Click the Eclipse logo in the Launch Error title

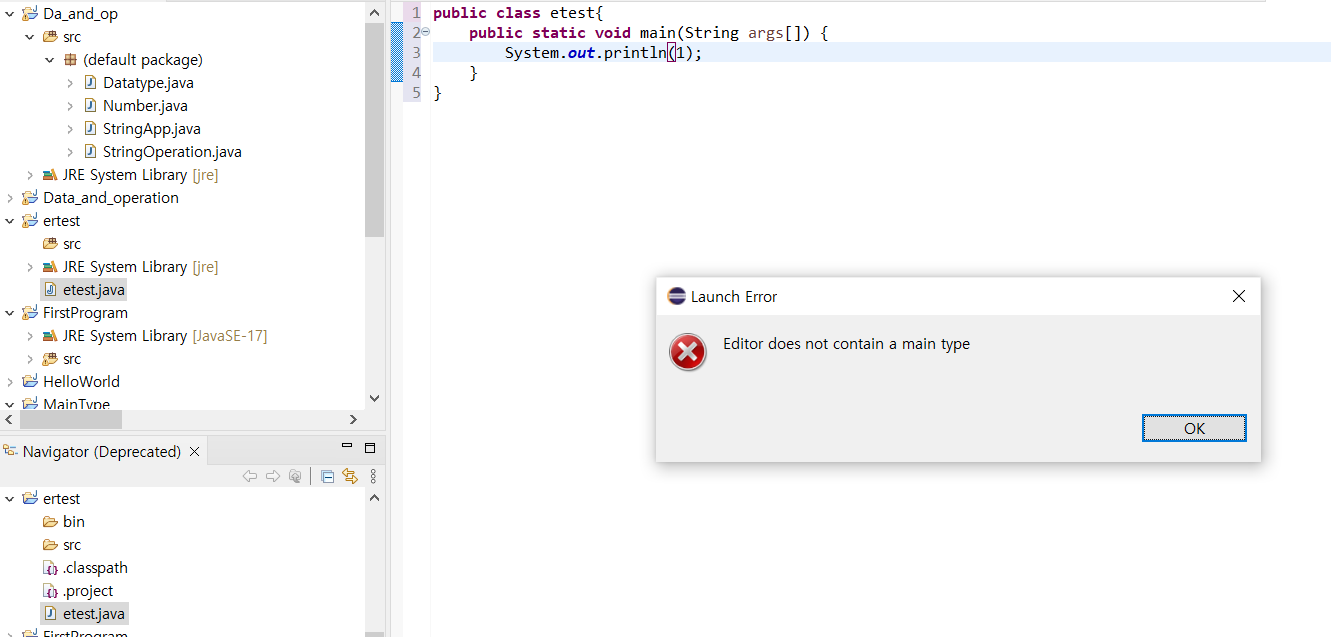676,296
